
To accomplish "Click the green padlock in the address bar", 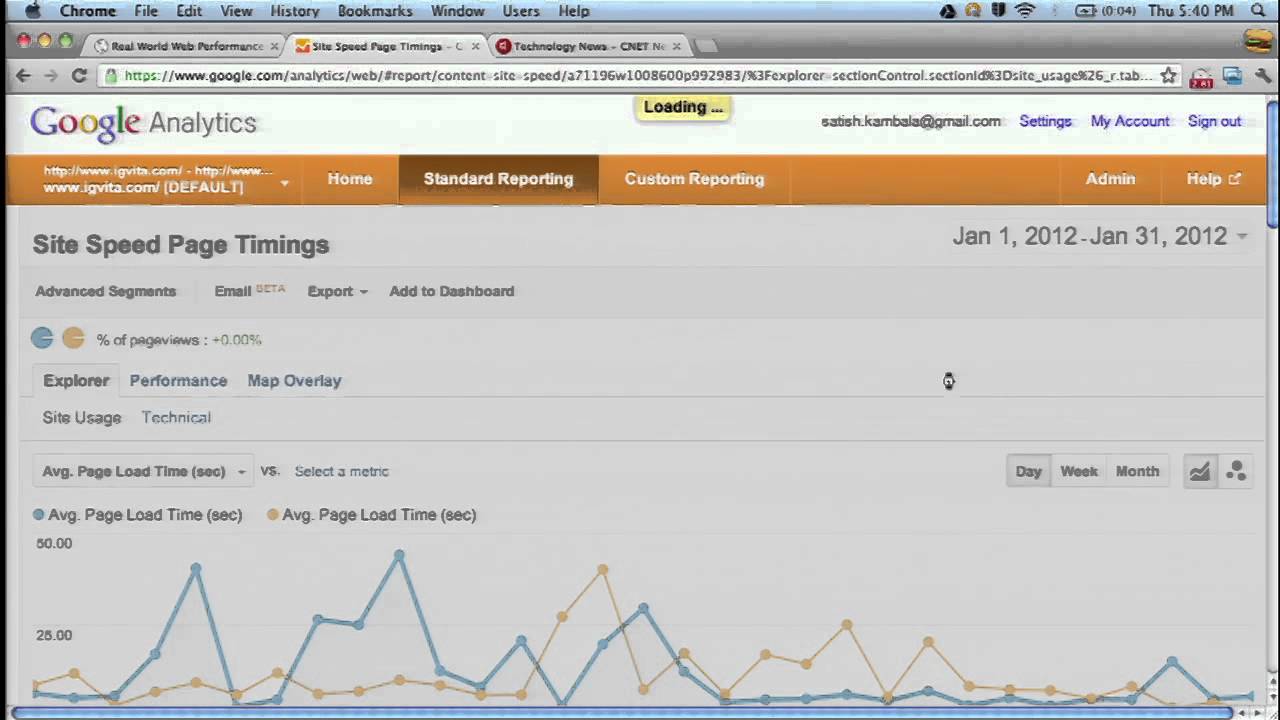I will pos(111,76).
